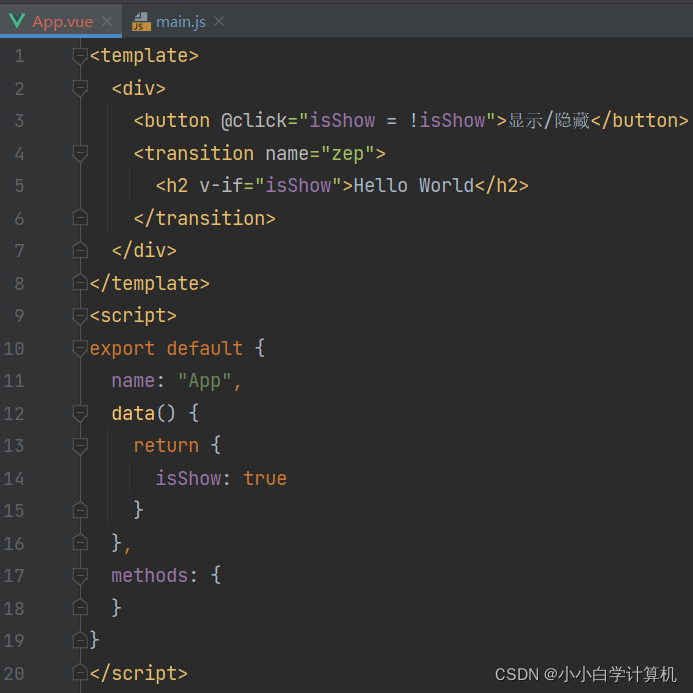This screenshot has width=693, height=693.
Task: Collapse the transition block on line 4
Action: click(80, 154)
